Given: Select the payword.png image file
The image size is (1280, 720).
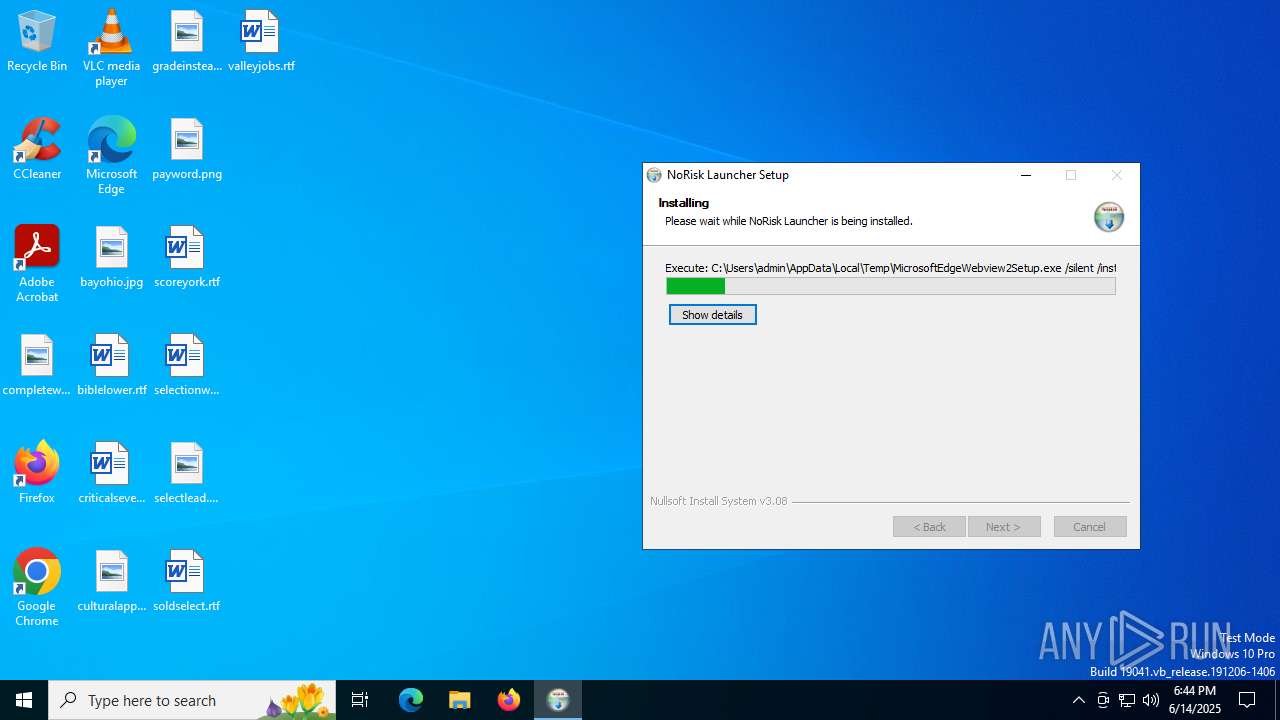Looking at the screenshot, I should pyautogui.click(x=187, y=150).
